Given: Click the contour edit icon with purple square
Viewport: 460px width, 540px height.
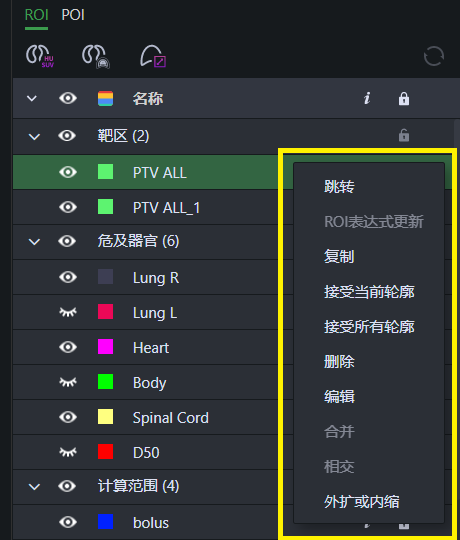Looking at the screenshot, I should click(x=153, y=56).
